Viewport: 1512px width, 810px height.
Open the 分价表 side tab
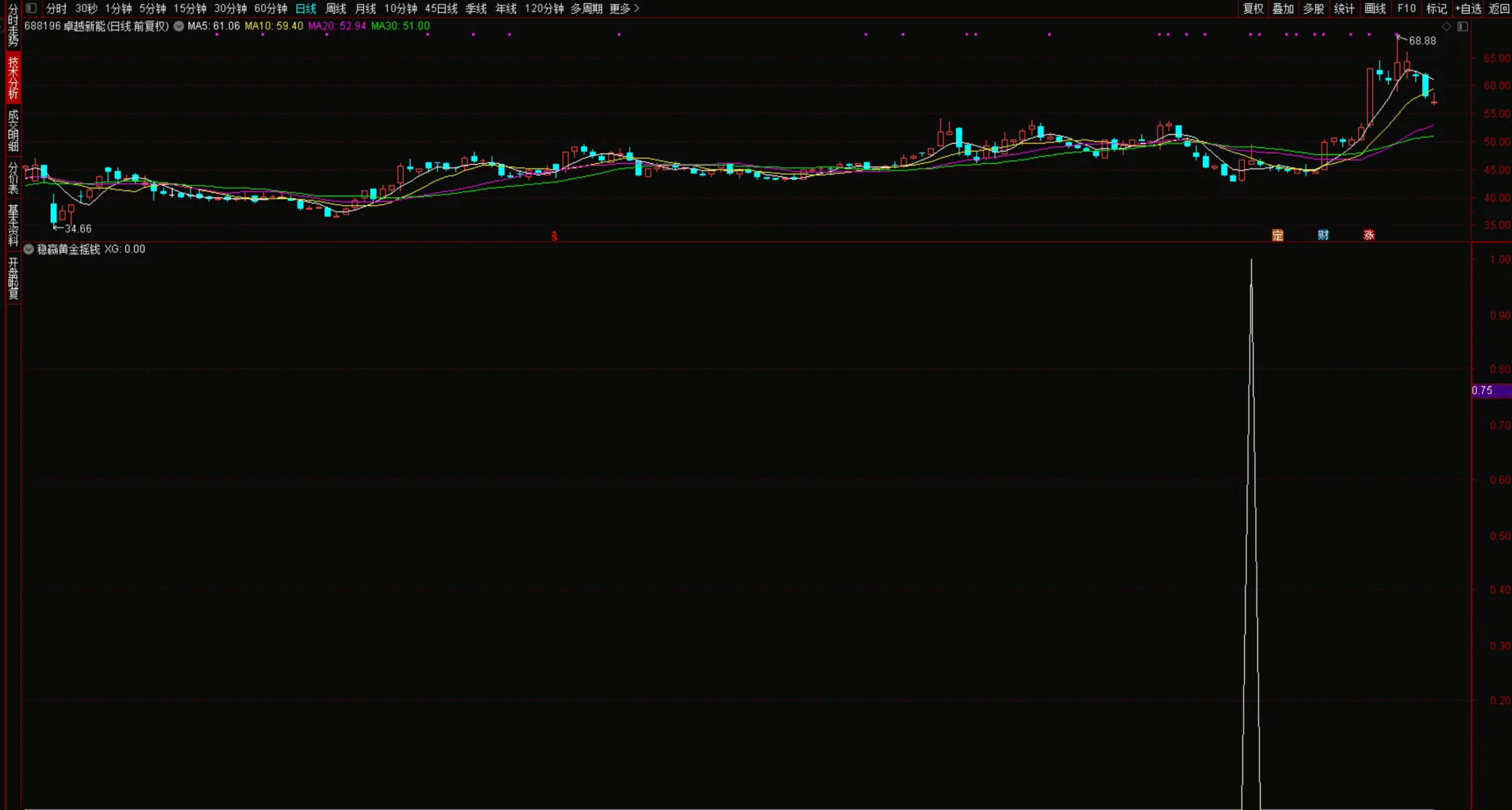(x=13, y=178)
